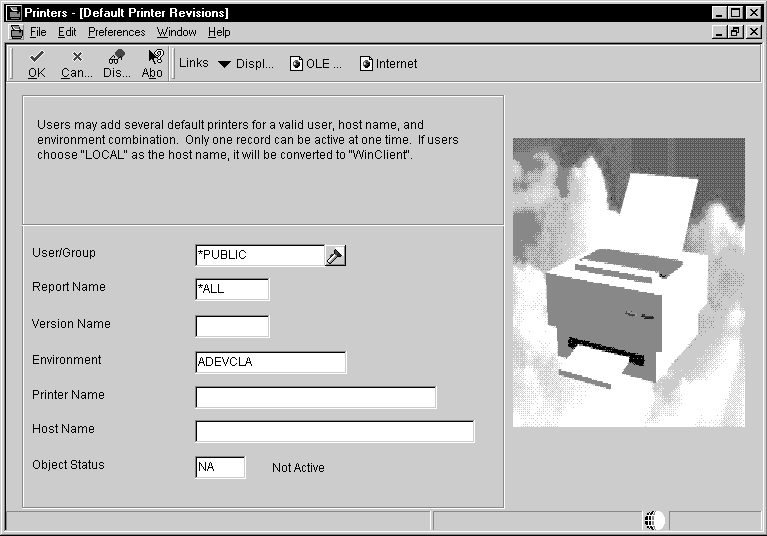Minimize the inner Default Printer Revisions window

pyautogui.click(x=719, y=32)
